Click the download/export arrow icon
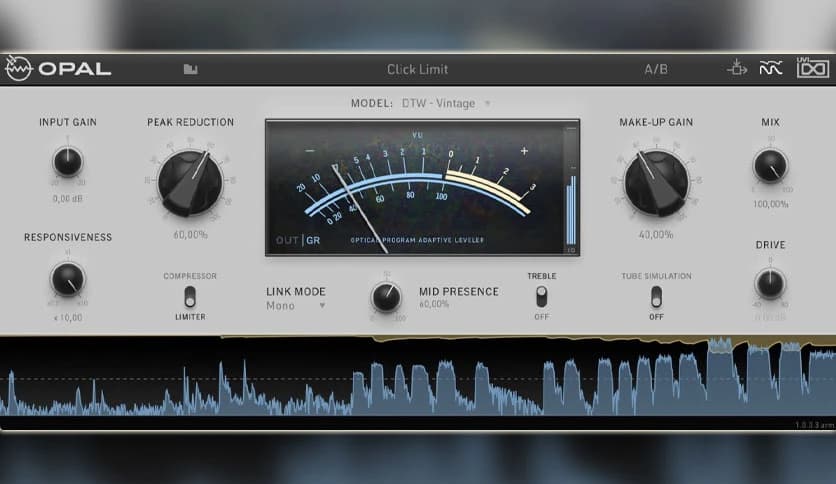 pyautogui.click(x=737, y=68)
